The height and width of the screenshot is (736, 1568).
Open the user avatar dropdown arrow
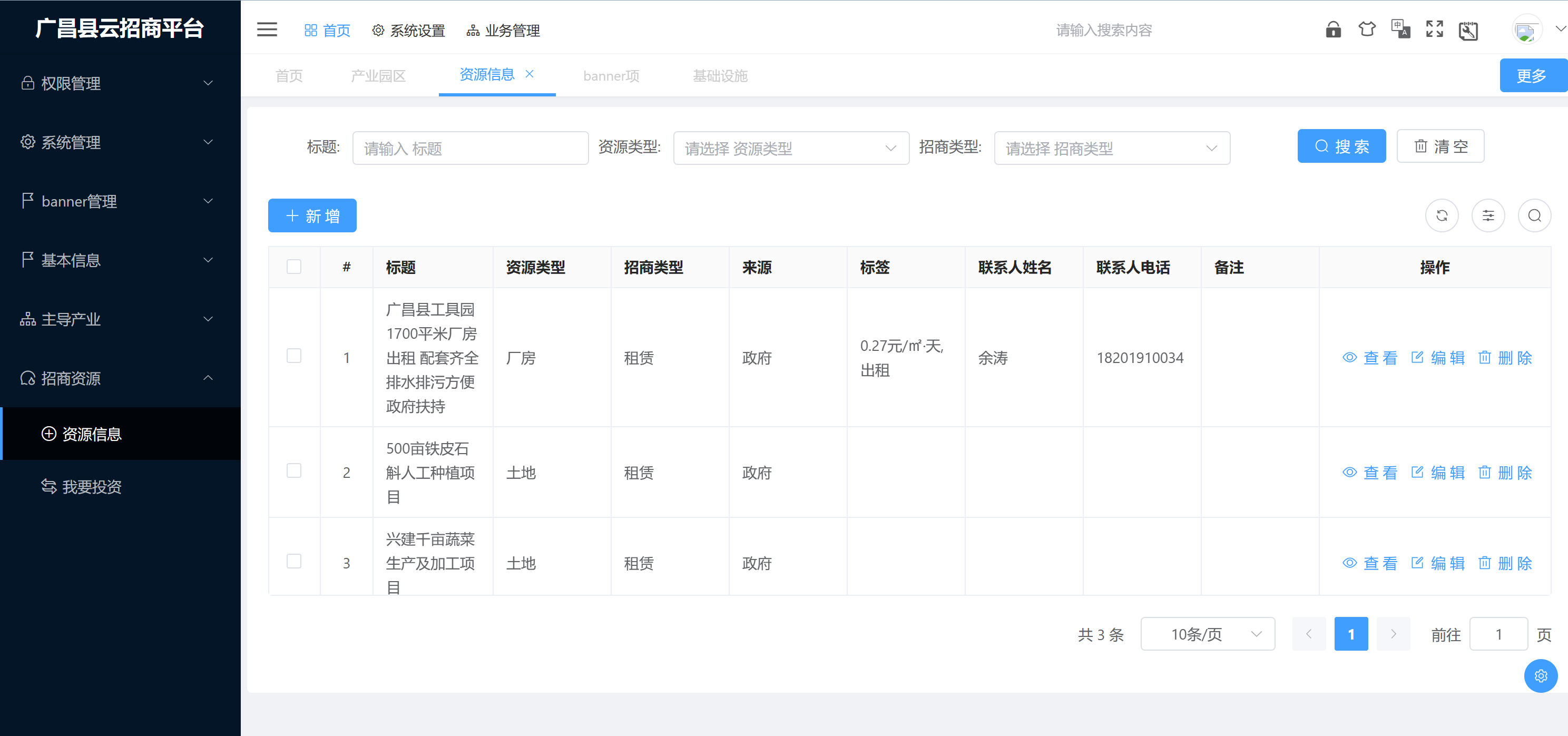tap(1560, 28)
